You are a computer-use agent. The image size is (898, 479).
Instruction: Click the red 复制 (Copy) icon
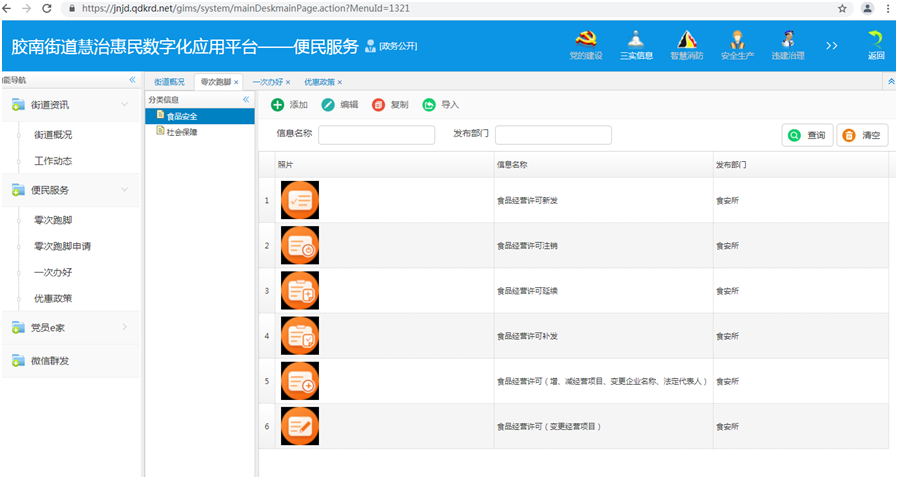coord(378,105)
